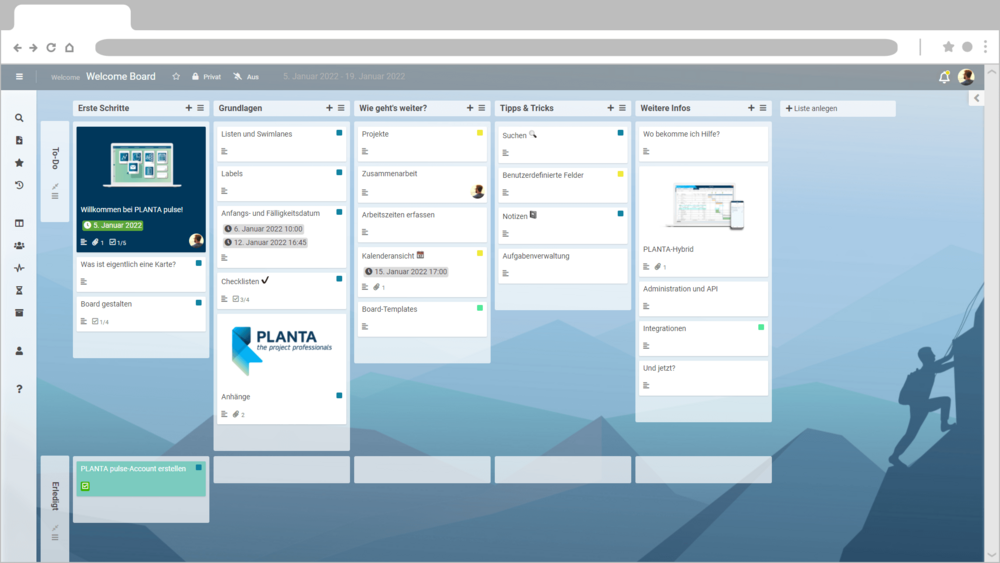Toggle the notification mute 'Aus' setting

coord(246,77)
